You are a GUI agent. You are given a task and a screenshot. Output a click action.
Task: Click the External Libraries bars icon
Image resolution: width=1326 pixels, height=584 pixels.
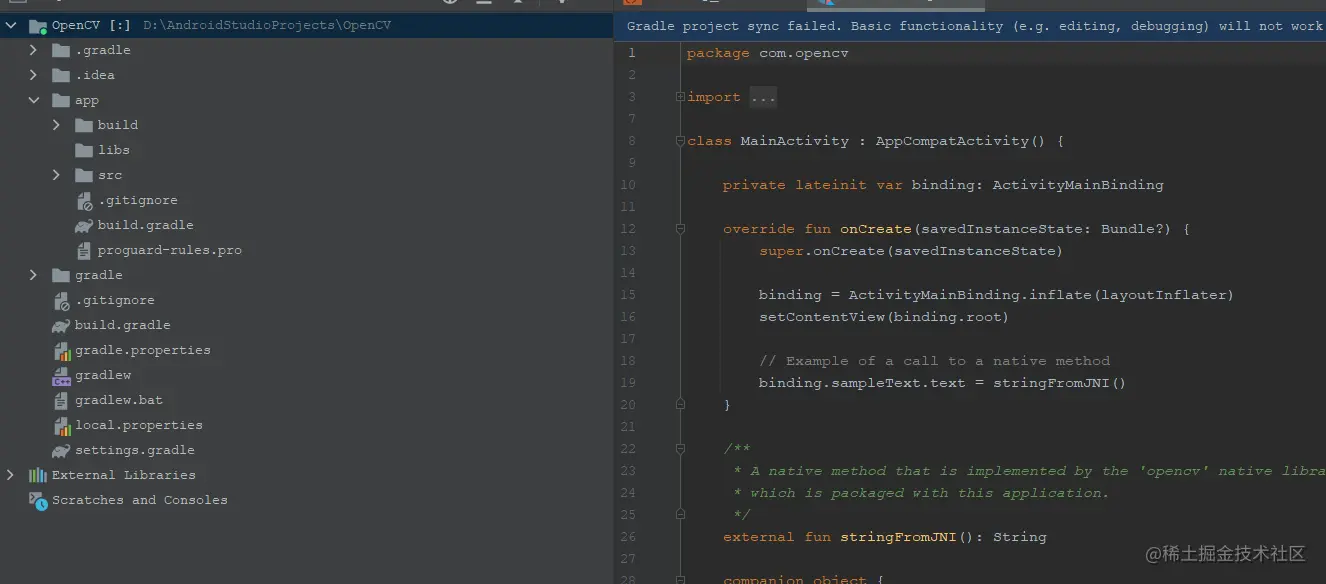(x=38, y=475)
